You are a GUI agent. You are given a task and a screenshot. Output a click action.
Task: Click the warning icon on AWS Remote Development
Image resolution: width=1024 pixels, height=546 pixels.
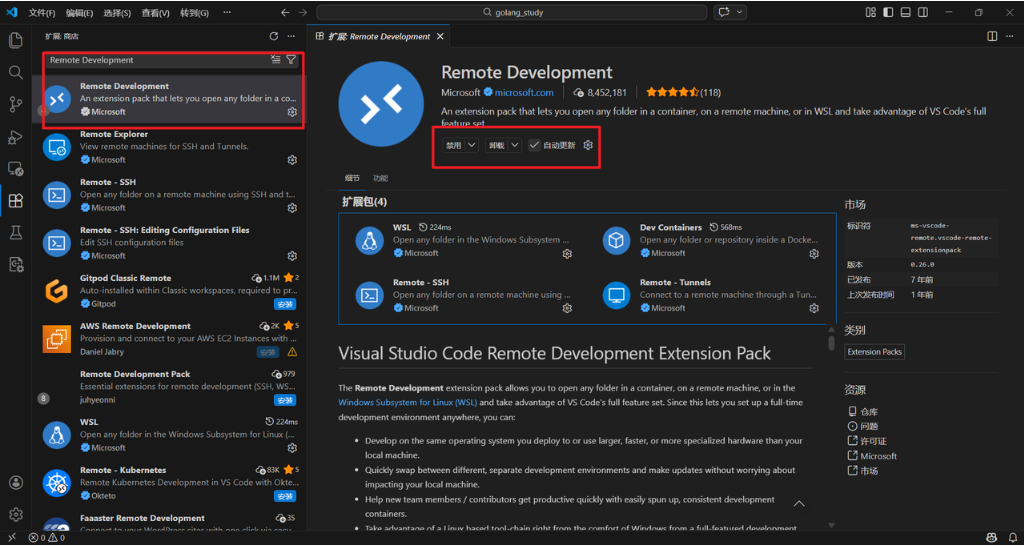click(x=292, y=352)
